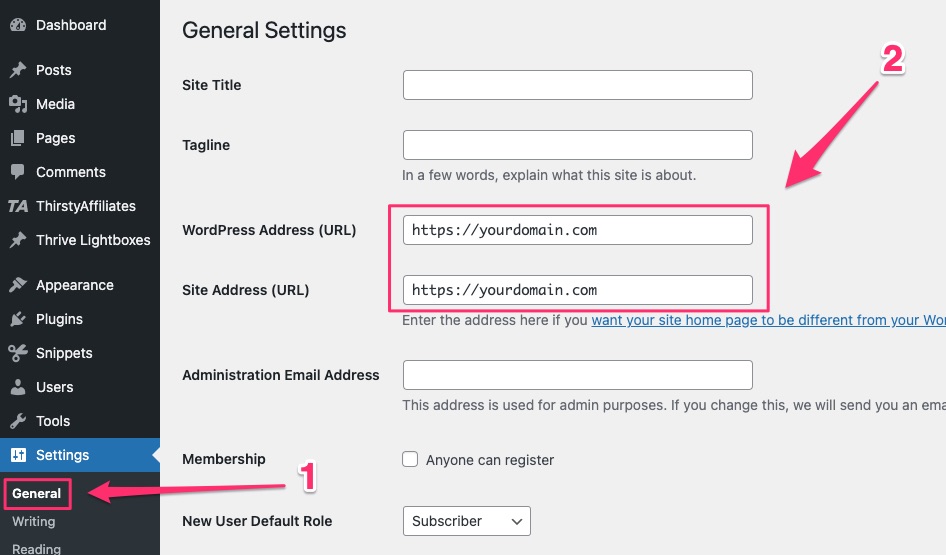Open Reading settings submenu

pos(37,548)
